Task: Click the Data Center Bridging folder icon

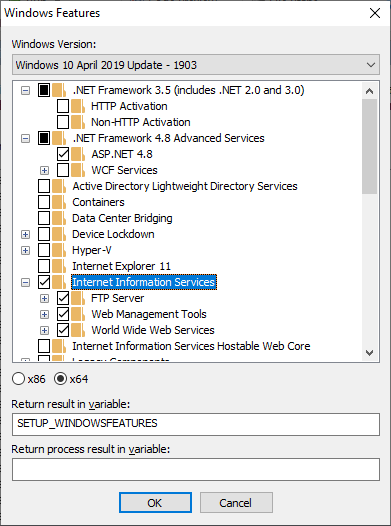Action: [x=59, y=218]
